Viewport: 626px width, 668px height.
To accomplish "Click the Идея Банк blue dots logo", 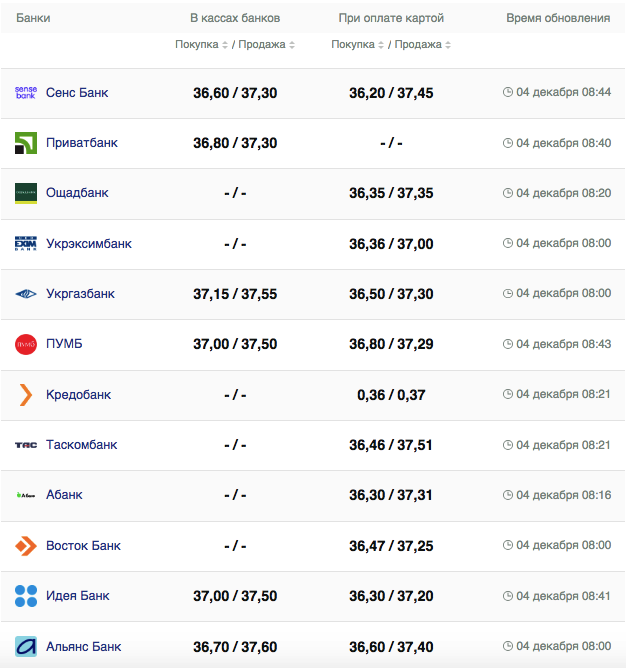I will click(26, 596).
